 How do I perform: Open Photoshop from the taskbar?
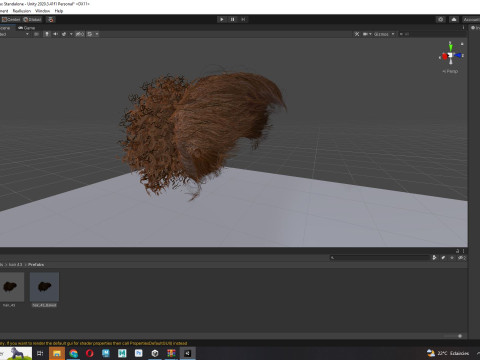point(138,353)
